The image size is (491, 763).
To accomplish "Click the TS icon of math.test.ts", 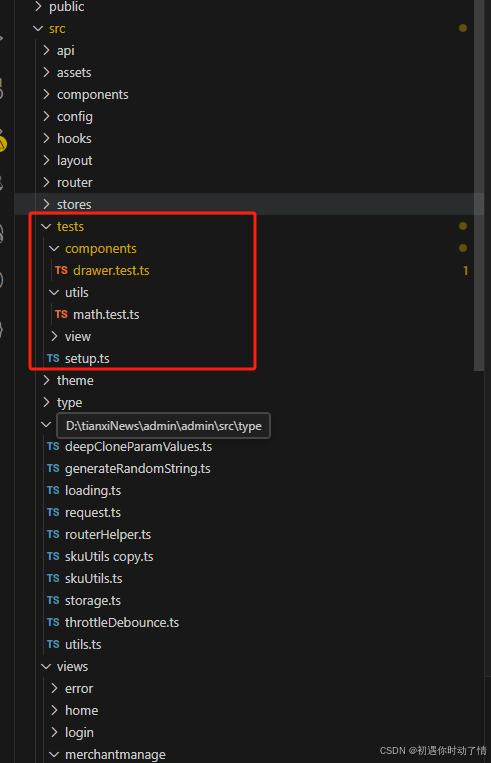I will pos(61,314).
